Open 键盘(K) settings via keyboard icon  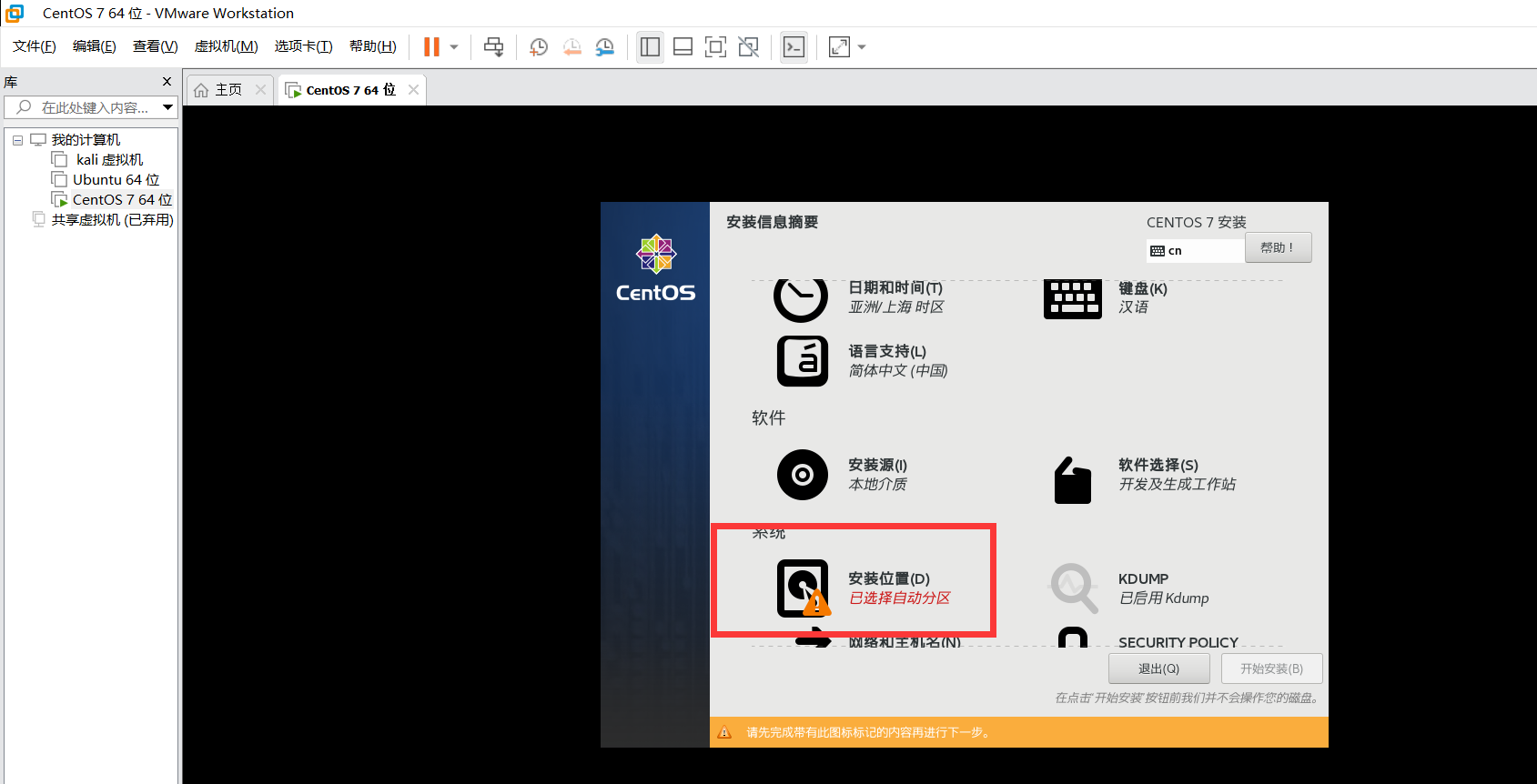pyautogui.click(x=1073, y=299)
